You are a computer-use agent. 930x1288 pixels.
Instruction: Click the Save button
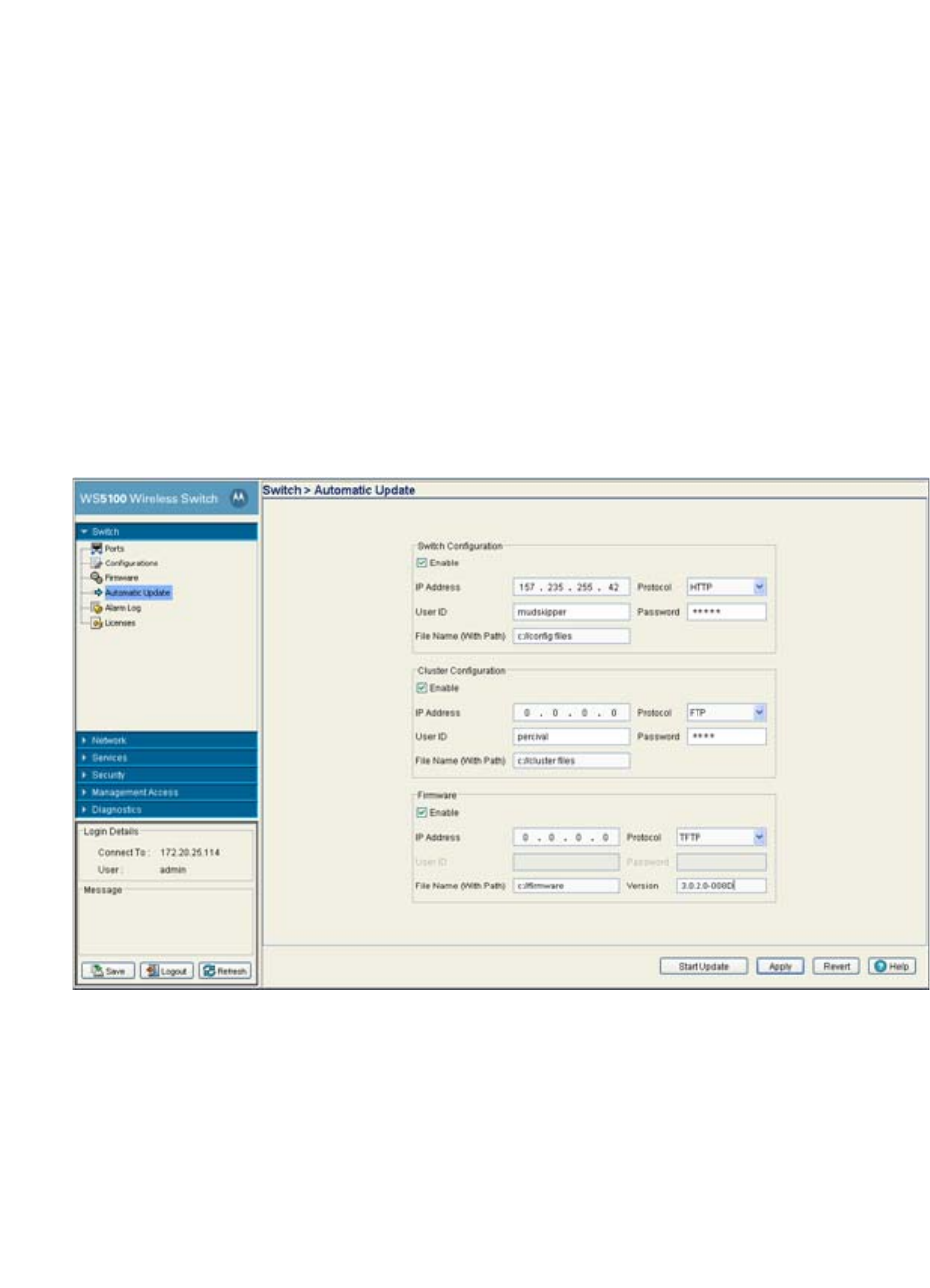(x=108, y=971)
